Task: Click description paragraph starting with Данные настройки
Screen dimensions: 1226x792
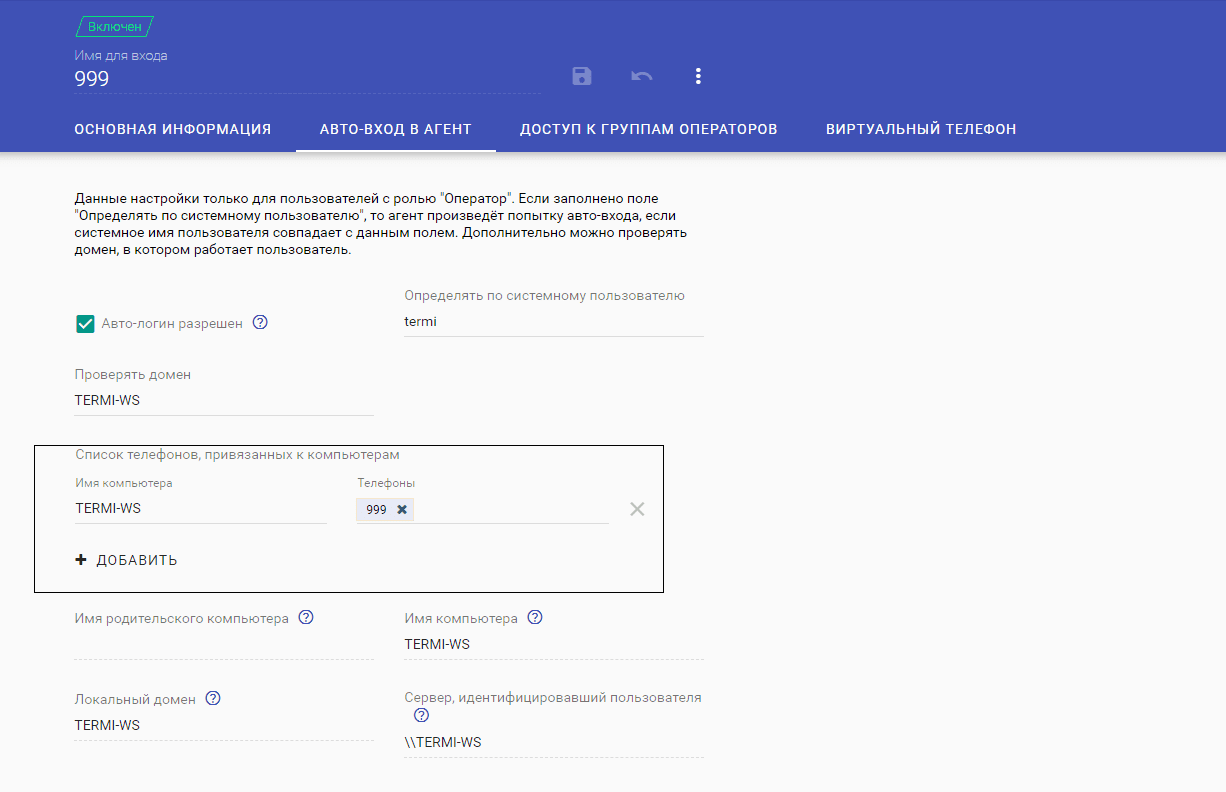Action: 380,225
